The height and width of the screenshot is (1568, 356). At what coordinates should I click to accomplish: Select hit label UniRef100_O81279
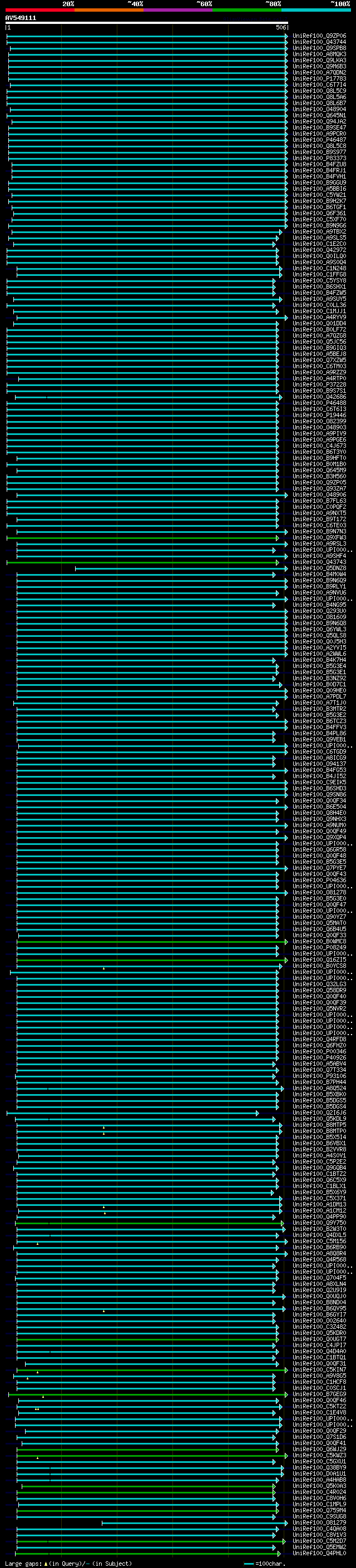[319, 1522]
